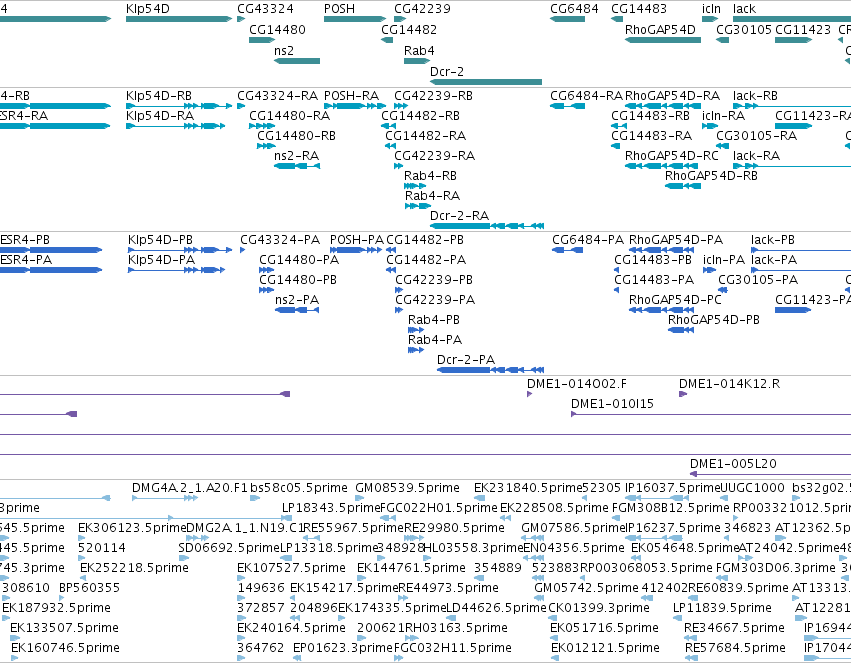Viewport: 851px width, 663px height.
Task: Click the CG42239-RA transcript label
Action: [434, 156]
